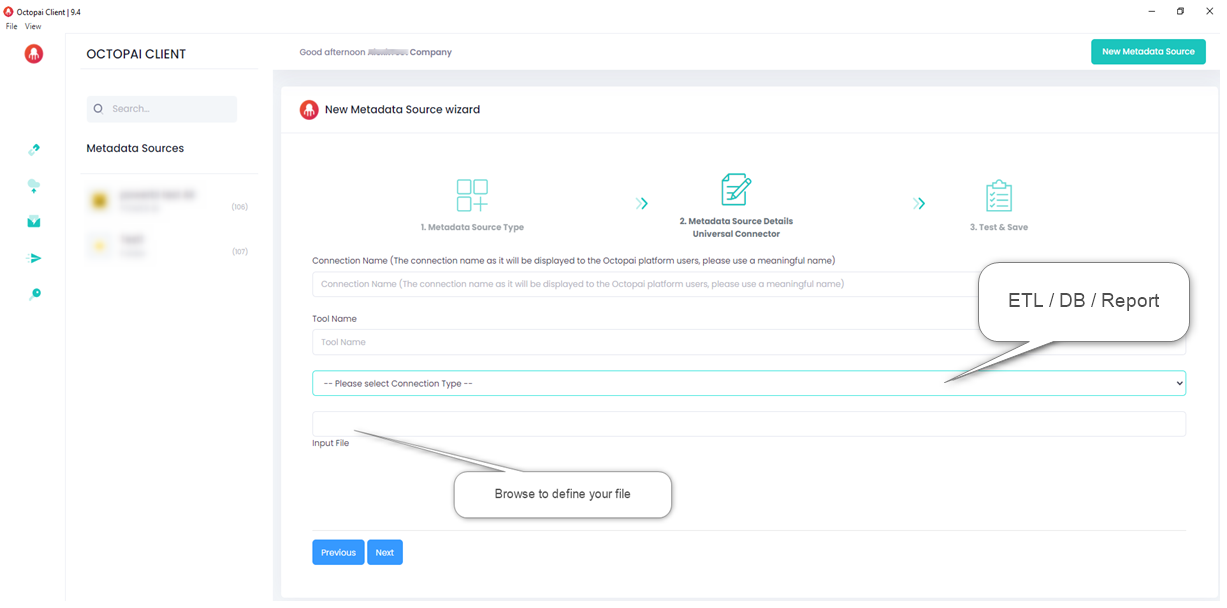1227x608 pixels.
Task: Open the File menu
Action: [x=12, y=26]
